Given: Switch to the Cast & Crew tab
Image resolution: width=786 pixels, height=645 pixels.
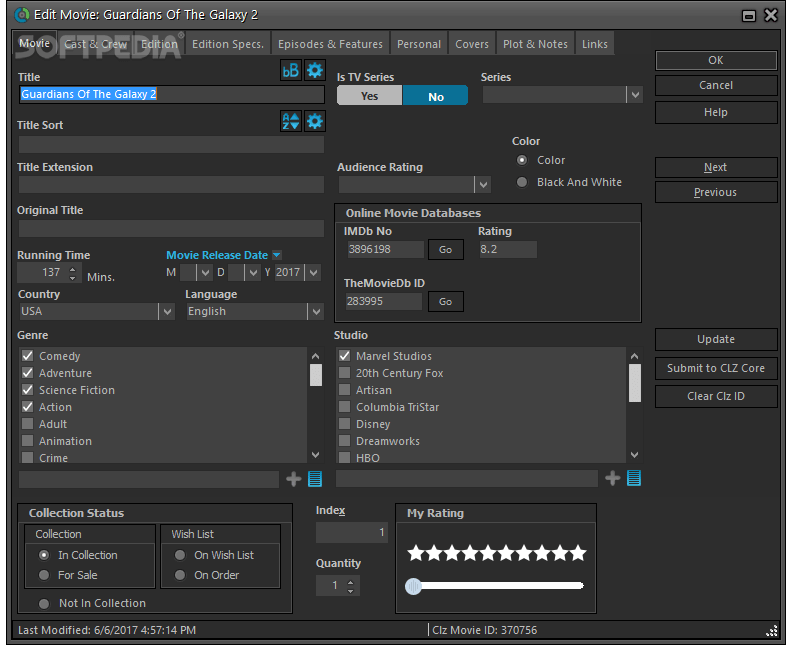Looking at the screenshot, I should click(x=95, y=44).
